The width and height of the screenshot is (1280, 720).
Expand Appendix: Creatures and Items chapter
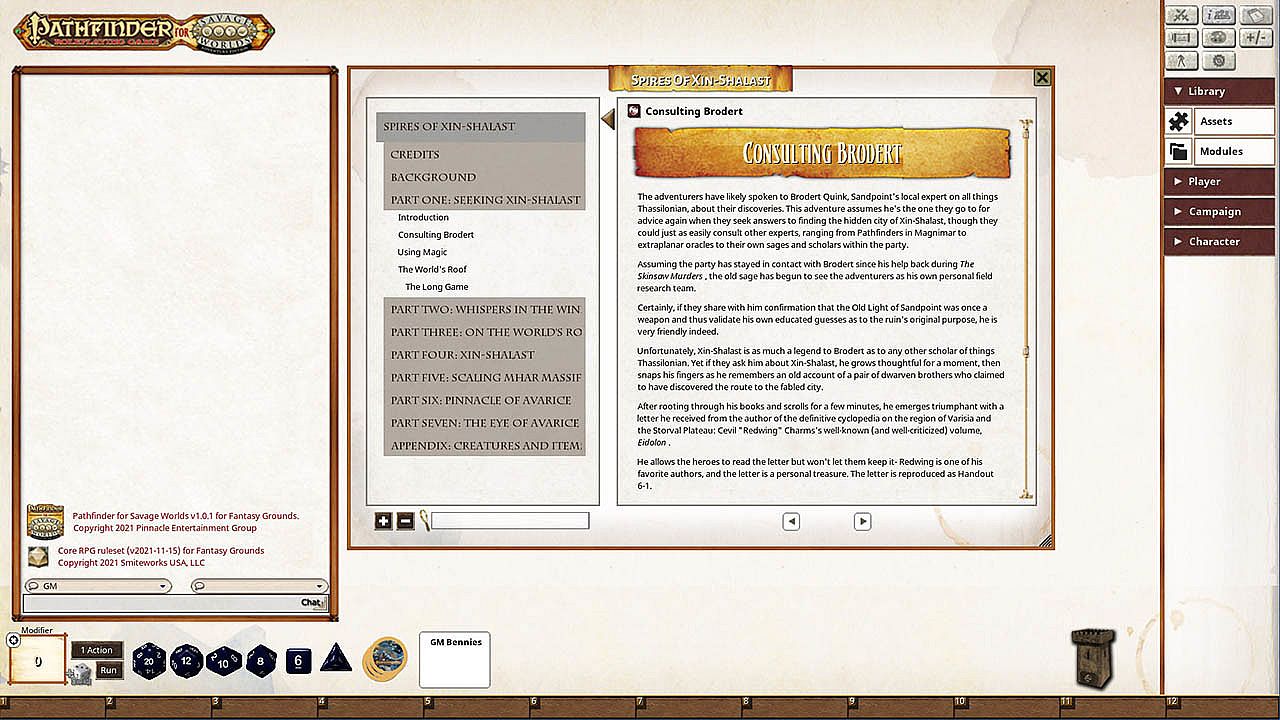[485, 446]
